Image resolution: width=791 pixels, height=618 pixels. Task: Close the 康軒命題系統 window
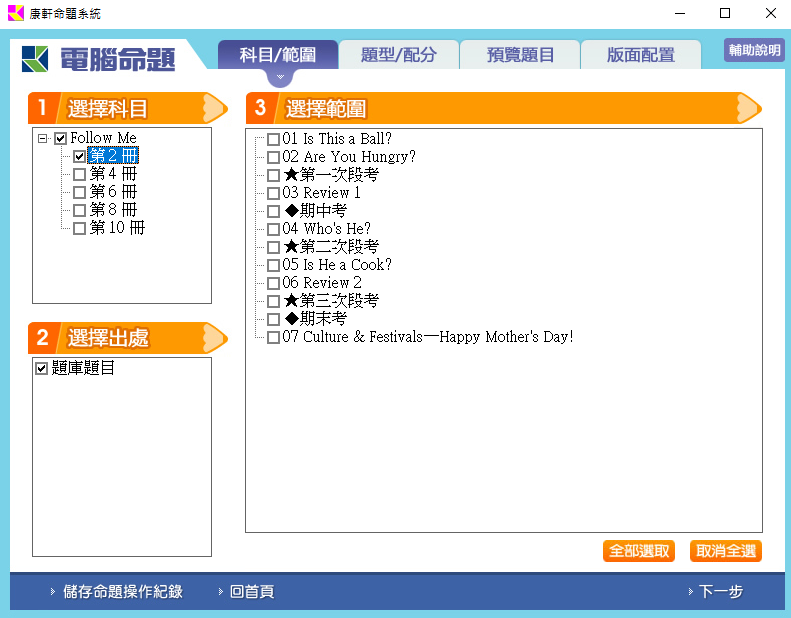770,14
